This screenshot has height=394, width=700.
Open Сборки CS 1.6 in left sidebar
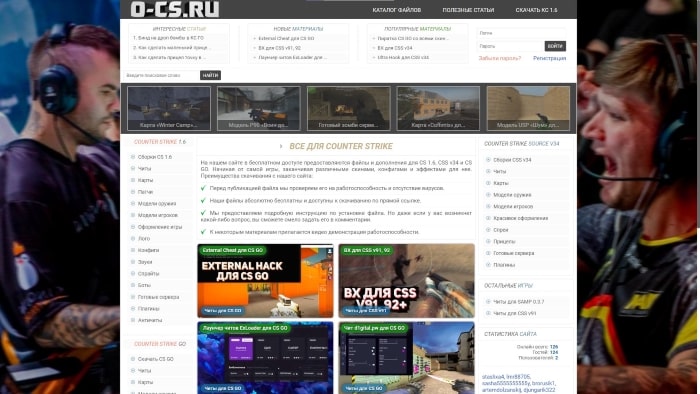(x=154, y=157)
